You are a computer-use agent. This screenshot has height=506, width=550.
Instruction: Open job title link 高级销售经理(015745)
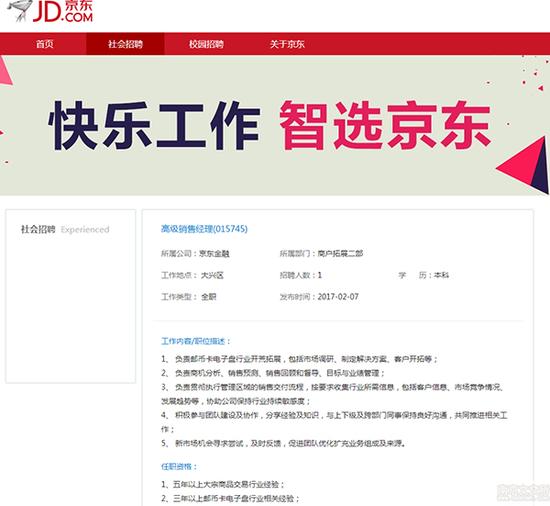[x=204, y=229]
